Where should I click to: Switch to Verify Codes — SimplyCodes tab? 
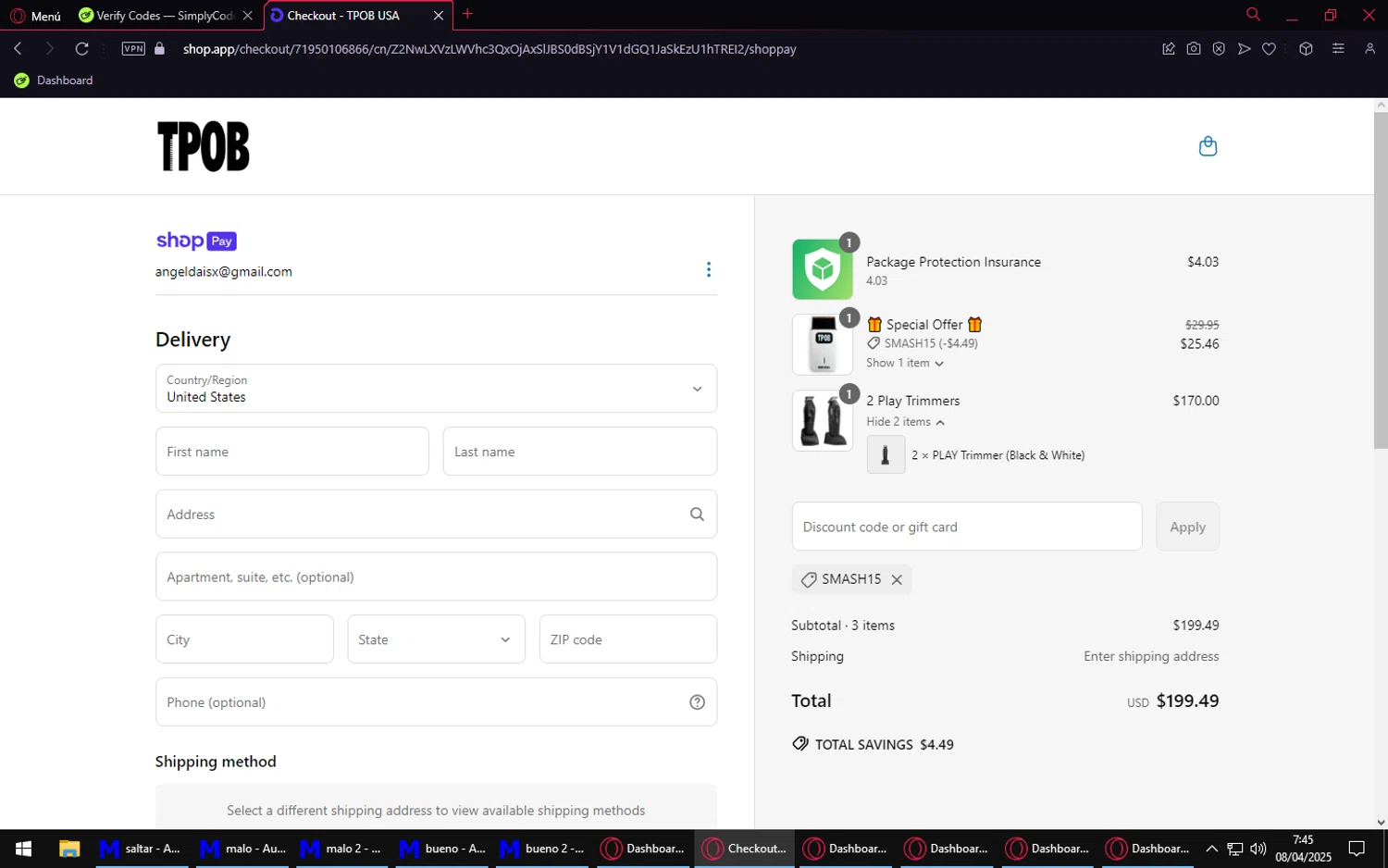pyautogui.click(x=165, y=16)
